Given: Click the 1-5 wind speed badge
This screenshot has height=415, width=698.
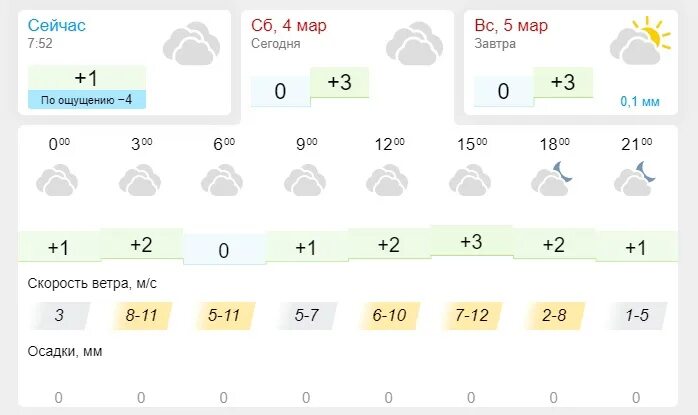Looking at the screenshot, I should coord(637,316).
